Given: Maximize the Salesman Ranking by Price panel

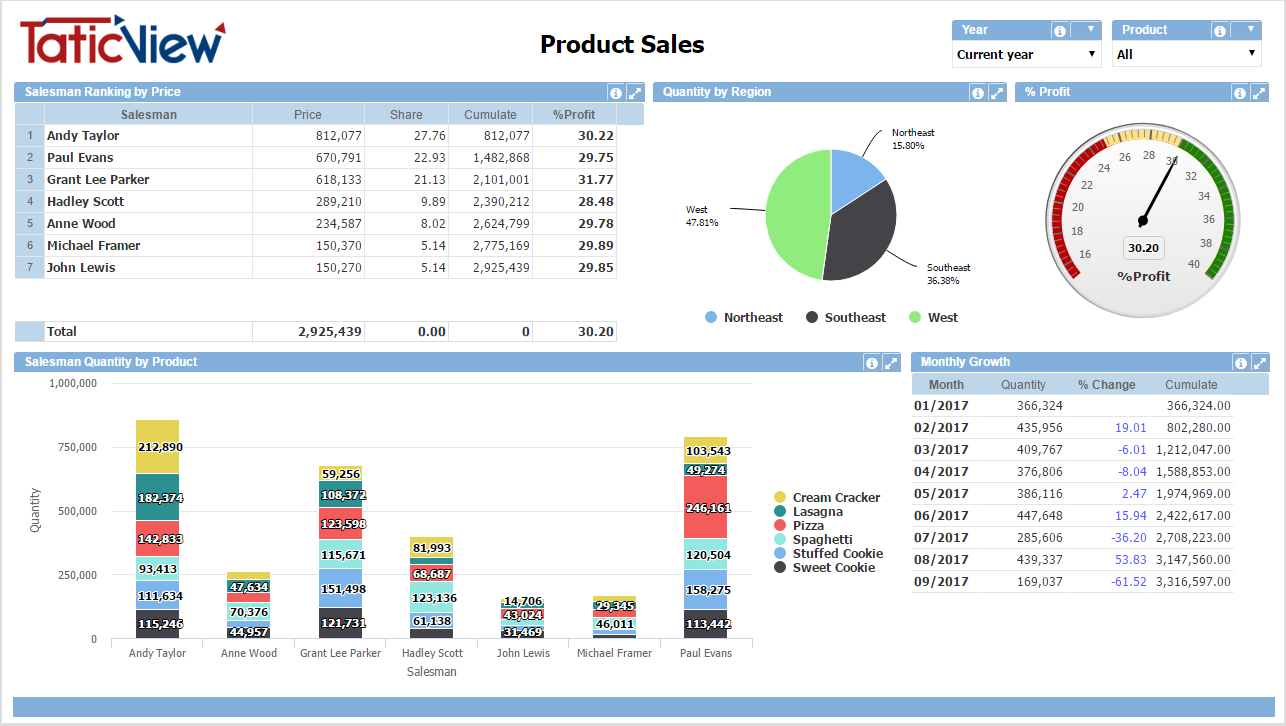Looking at the screenshot, I should (x=633, y=92).
